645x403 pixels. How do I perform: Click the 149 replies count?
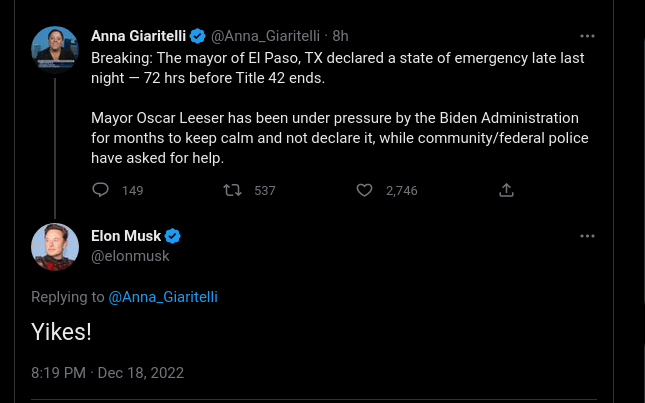click(132, 190)
